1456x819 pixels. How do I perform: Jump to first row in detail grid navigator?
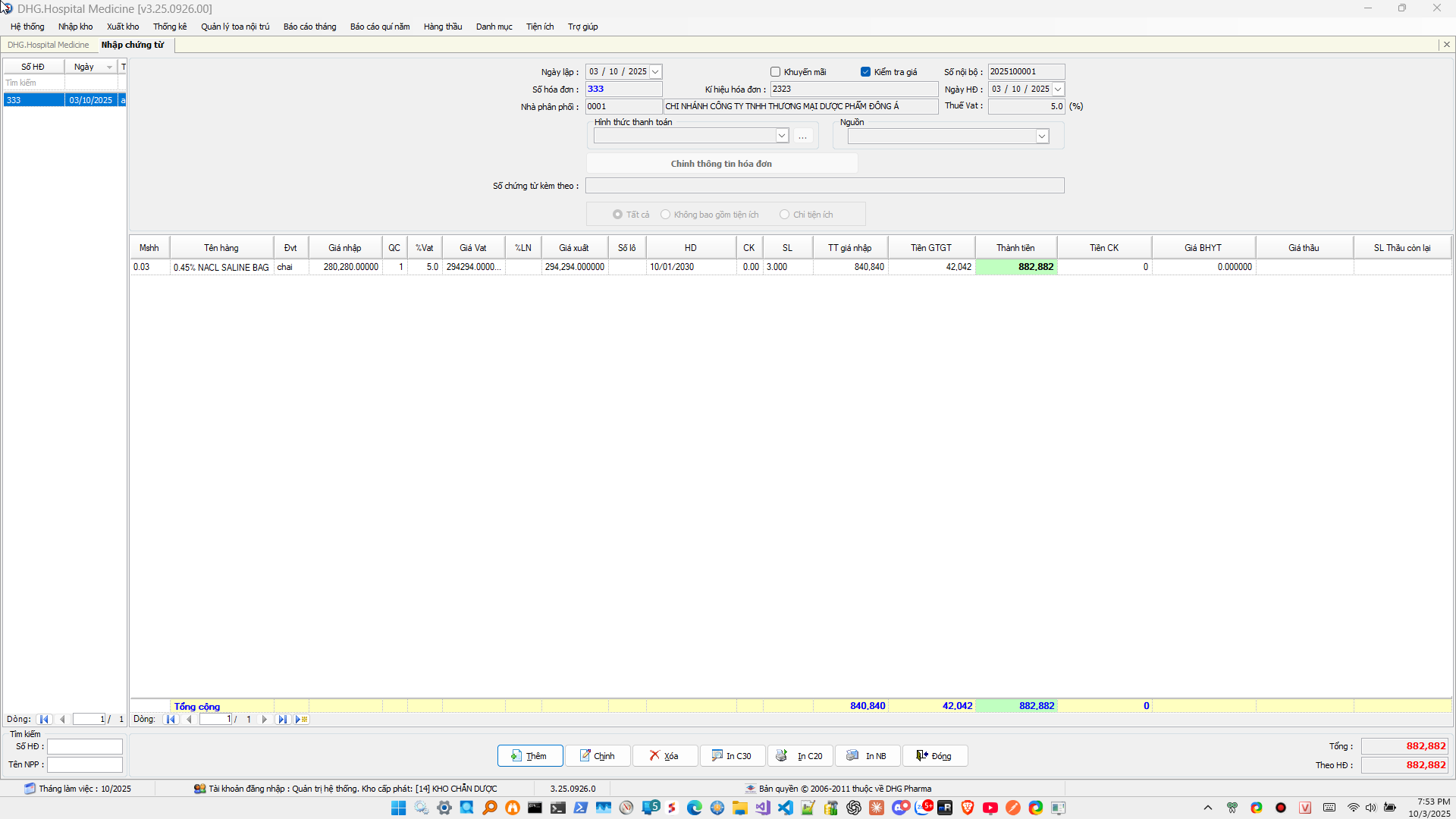(171, 720)
